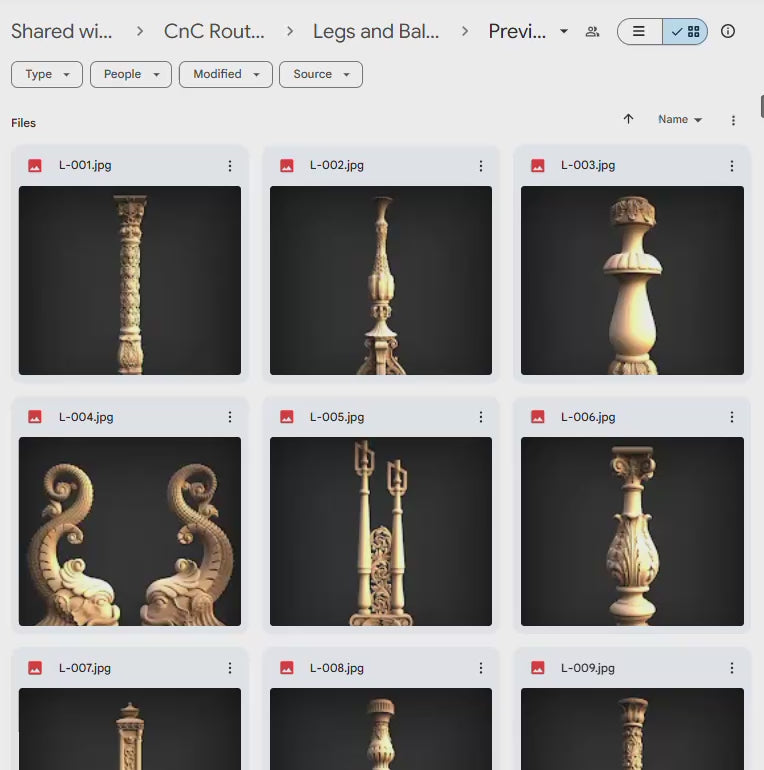Click the L-003.jpg file name

(588, 165)
